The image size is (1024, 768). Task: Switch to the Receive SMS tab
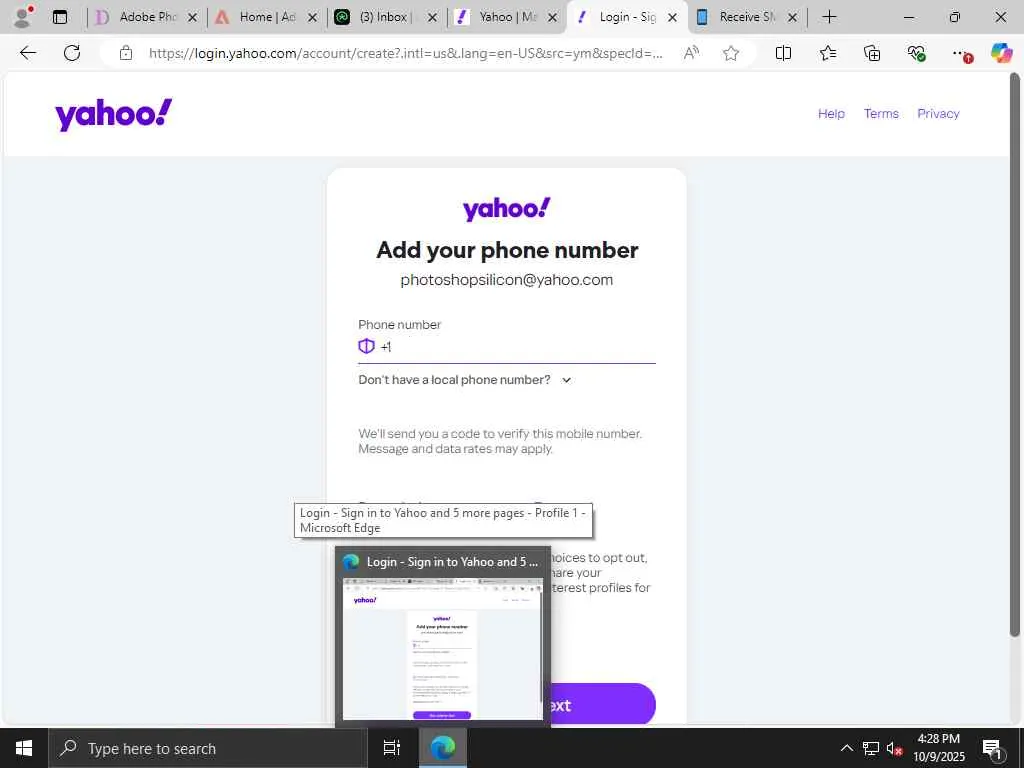click(x=747, y=17)
